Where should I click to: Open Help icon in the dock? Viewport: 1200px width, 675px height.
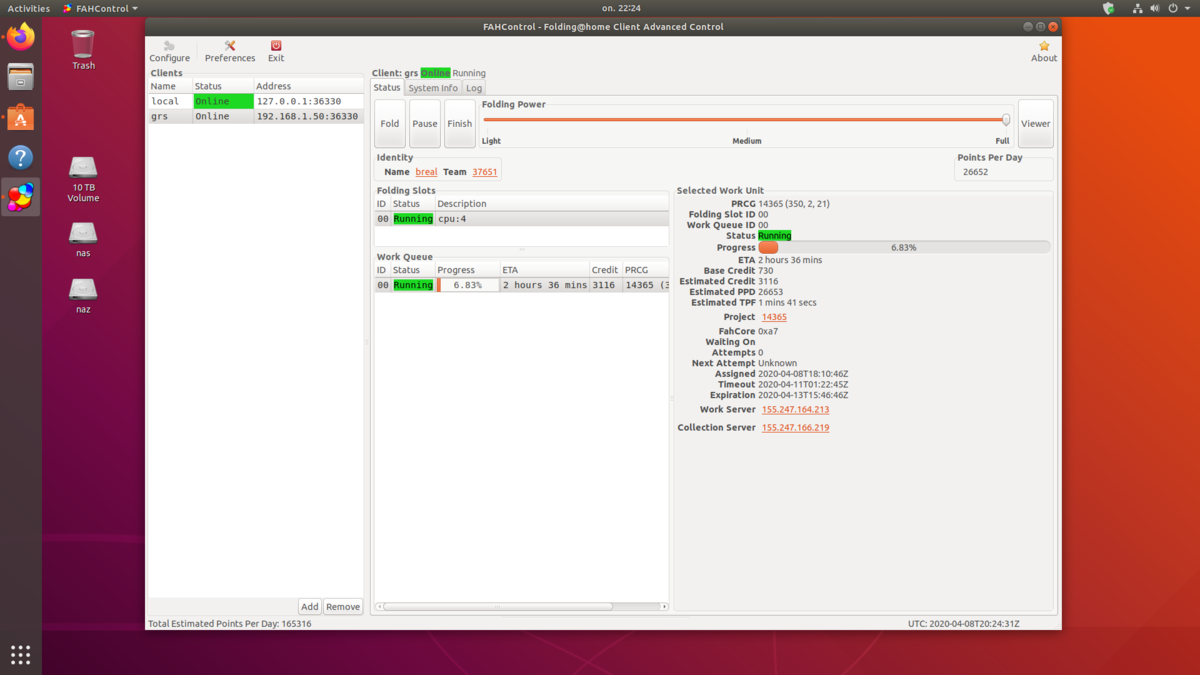coord(20,157)
